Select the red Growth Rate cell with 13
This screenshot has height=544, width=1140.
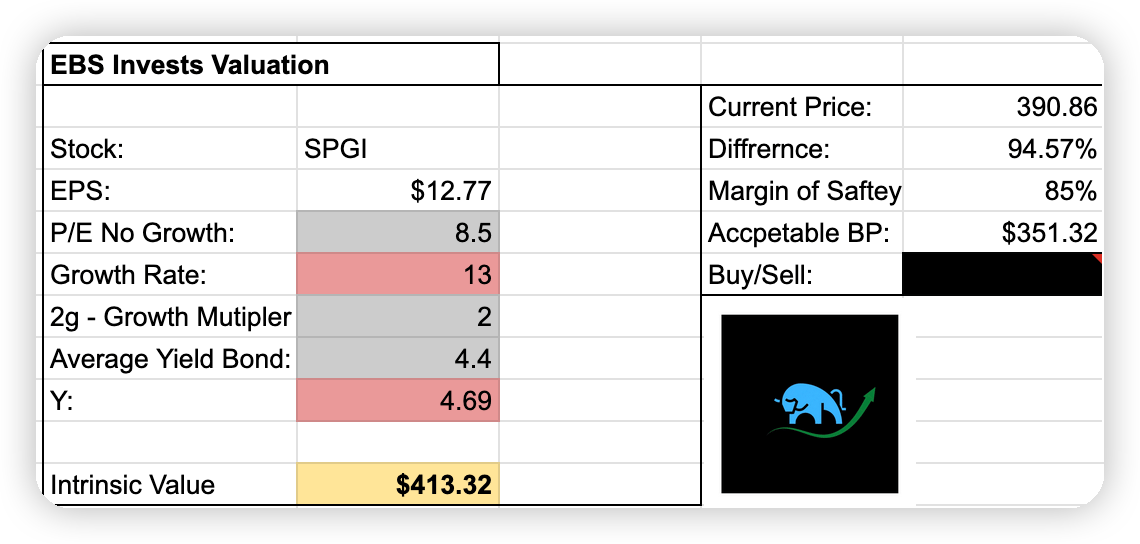coord(397,275)
